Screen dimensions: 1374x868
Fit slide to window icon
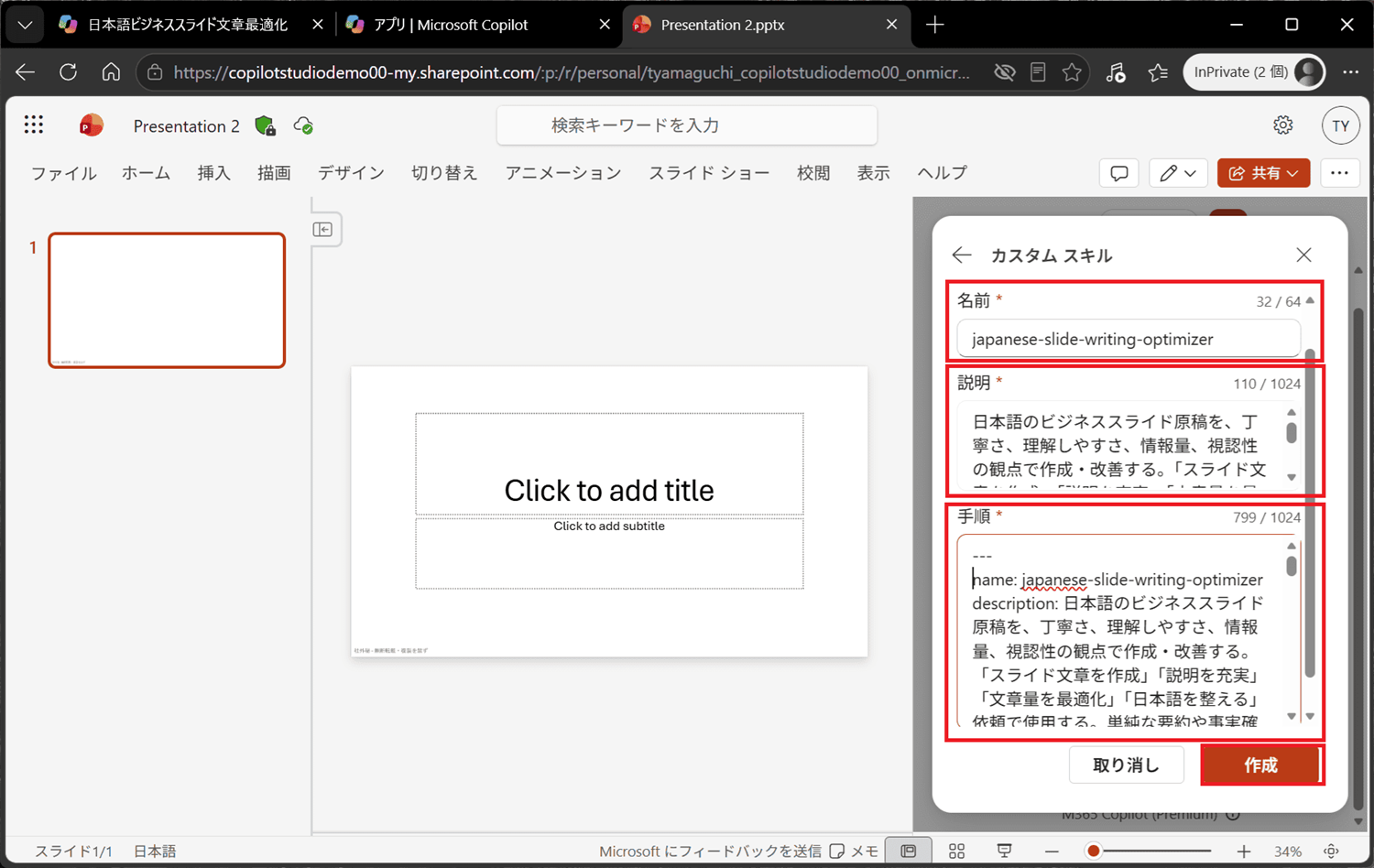click(x=1332, y=852)
